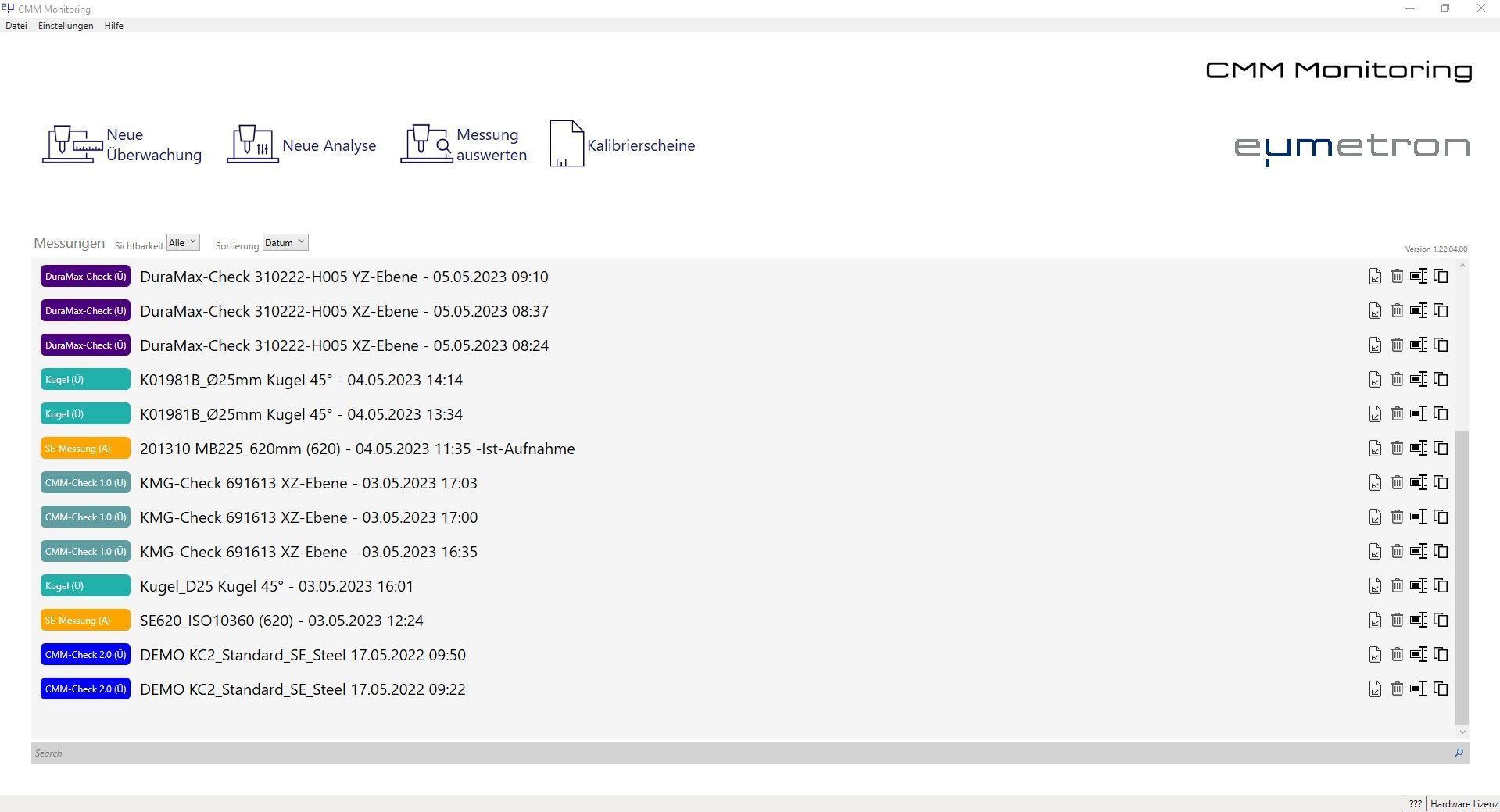1500x812 pixels.
Task: Duplicate the K01981B Kugel 14:14 entry
Action: [x=1441, y=380]
